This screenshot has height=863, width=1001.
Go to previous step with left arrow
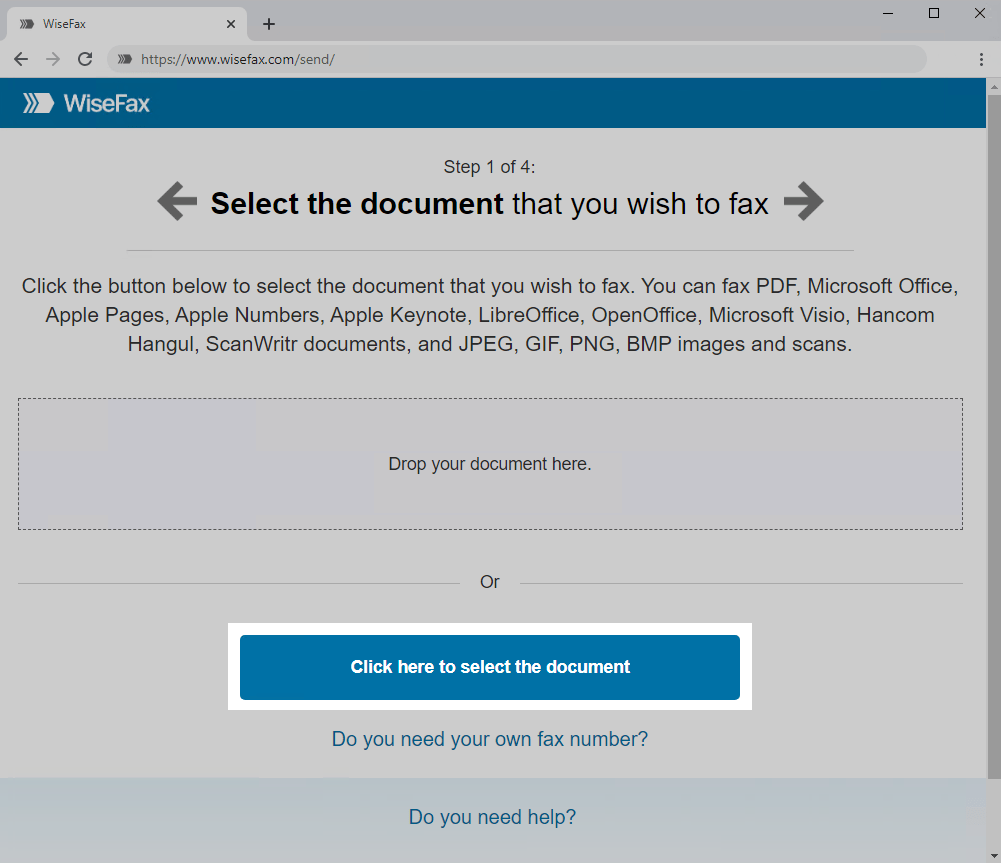[177, 202]
